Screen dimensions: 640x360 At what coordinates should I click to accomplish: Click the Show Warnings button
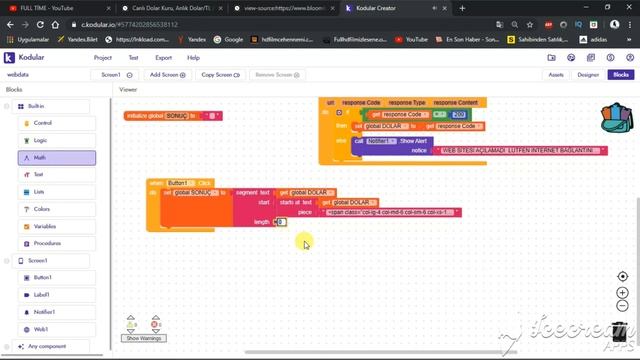tap(144, 338)
